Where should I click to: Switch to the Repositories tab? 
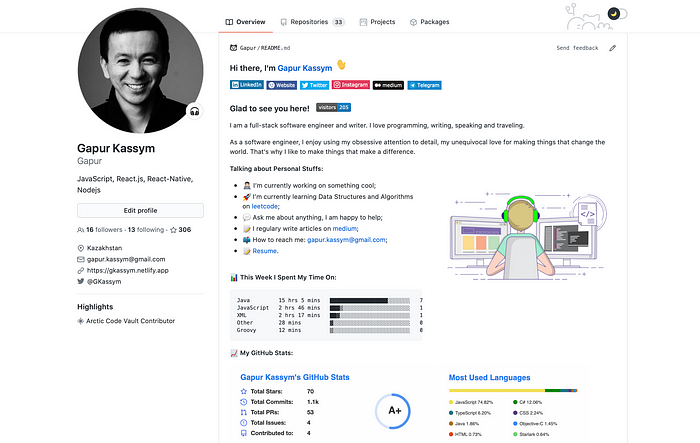312,22
